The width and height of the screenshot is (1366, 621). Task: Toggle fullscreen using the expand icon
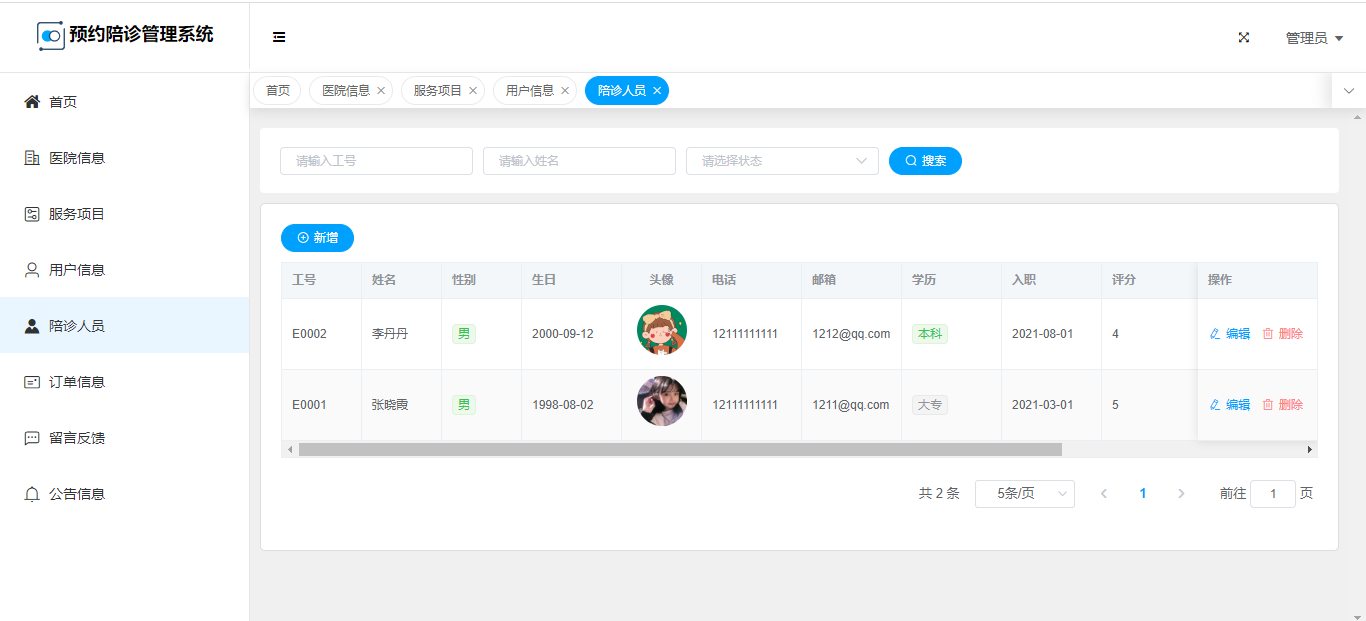(x=1244, y=37)
